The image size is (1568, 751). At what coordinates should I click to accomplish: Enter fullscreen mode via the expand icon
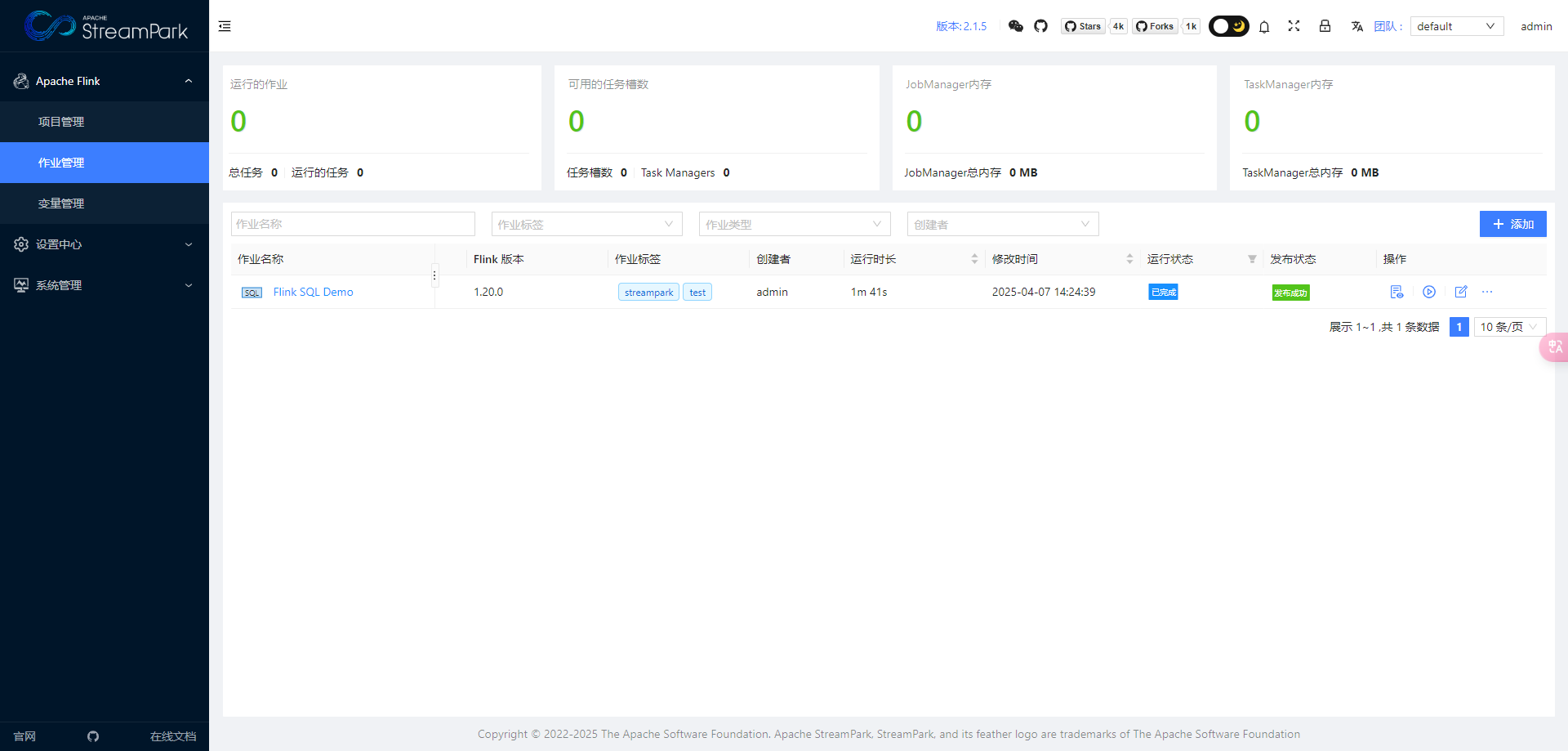click(1294, 26)
